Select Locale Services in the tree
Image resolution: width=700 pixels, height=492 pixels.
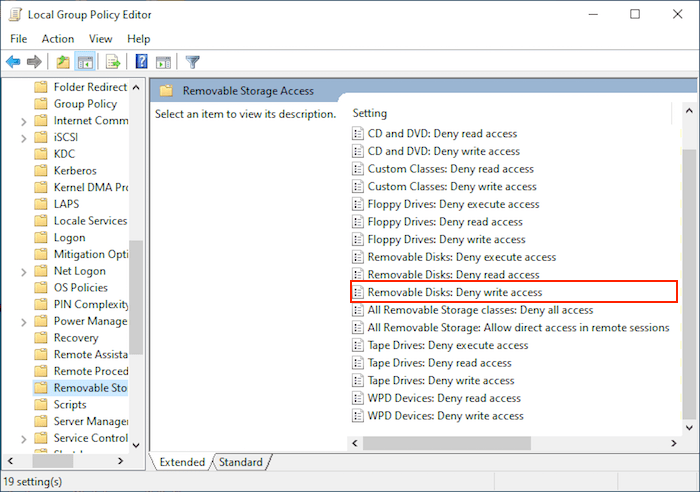pyautogui.click(x=90, y=221)
